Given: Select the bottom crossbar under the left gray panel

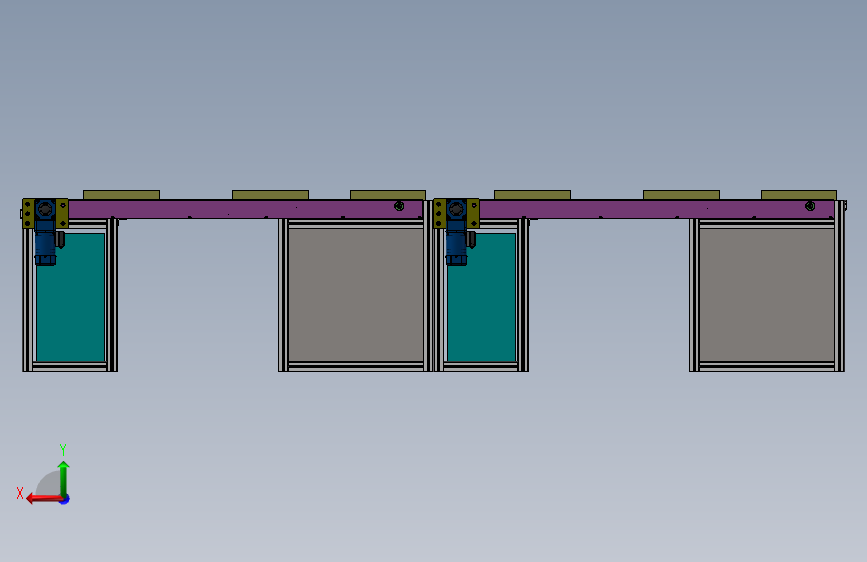Looking at the screenshot, I should pos(356,366).
